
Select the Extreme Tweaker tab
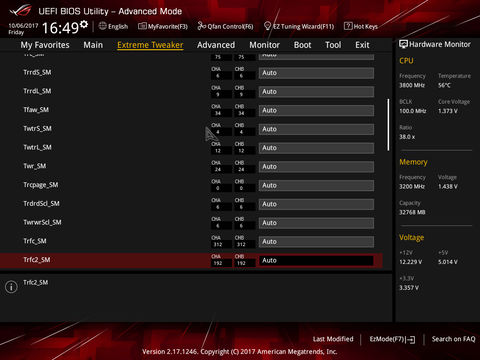pyautogui.click(x=150, y=45)
